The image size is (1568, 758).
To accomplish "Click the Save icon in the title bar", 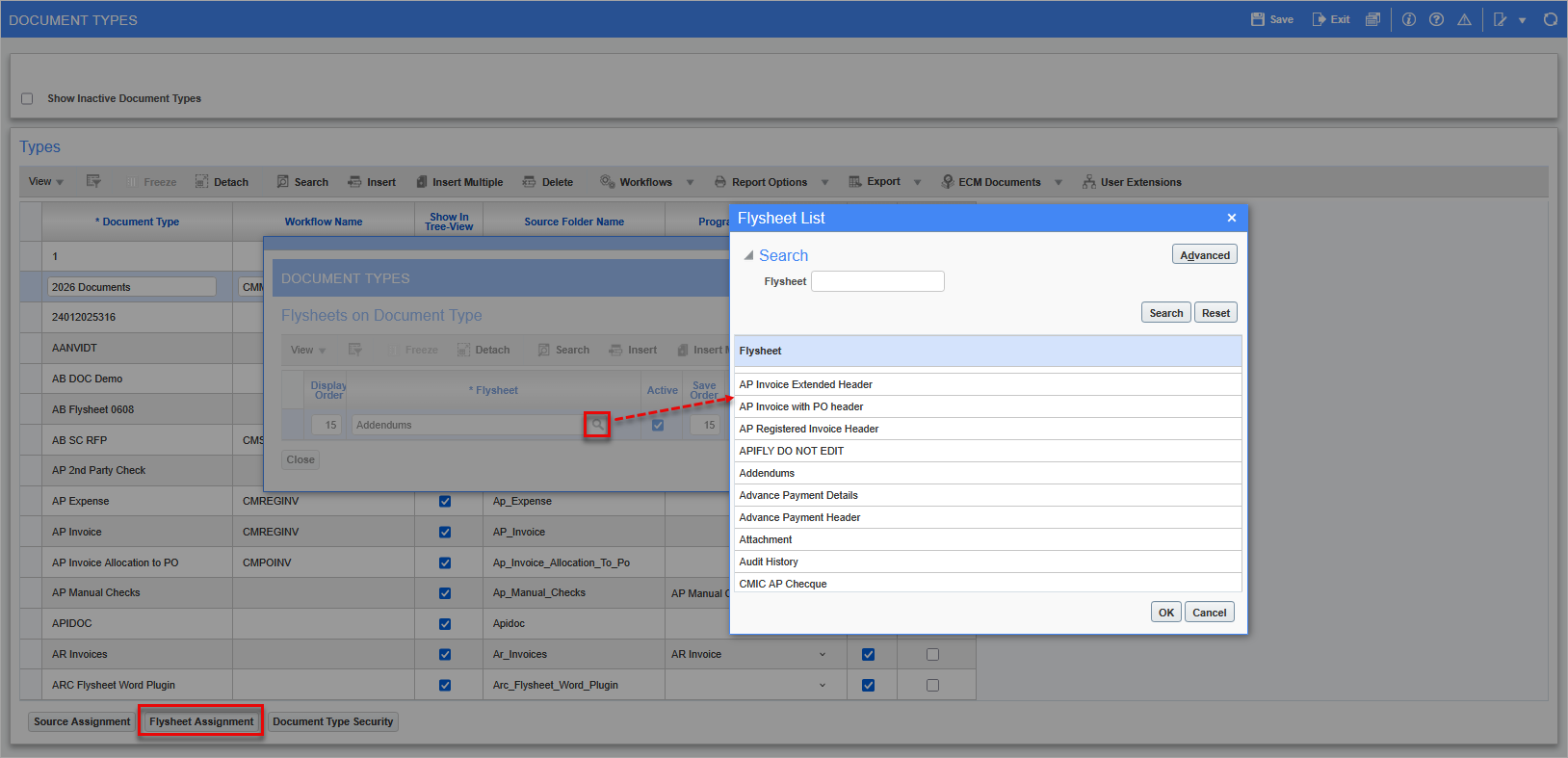I will [1257, 19].
